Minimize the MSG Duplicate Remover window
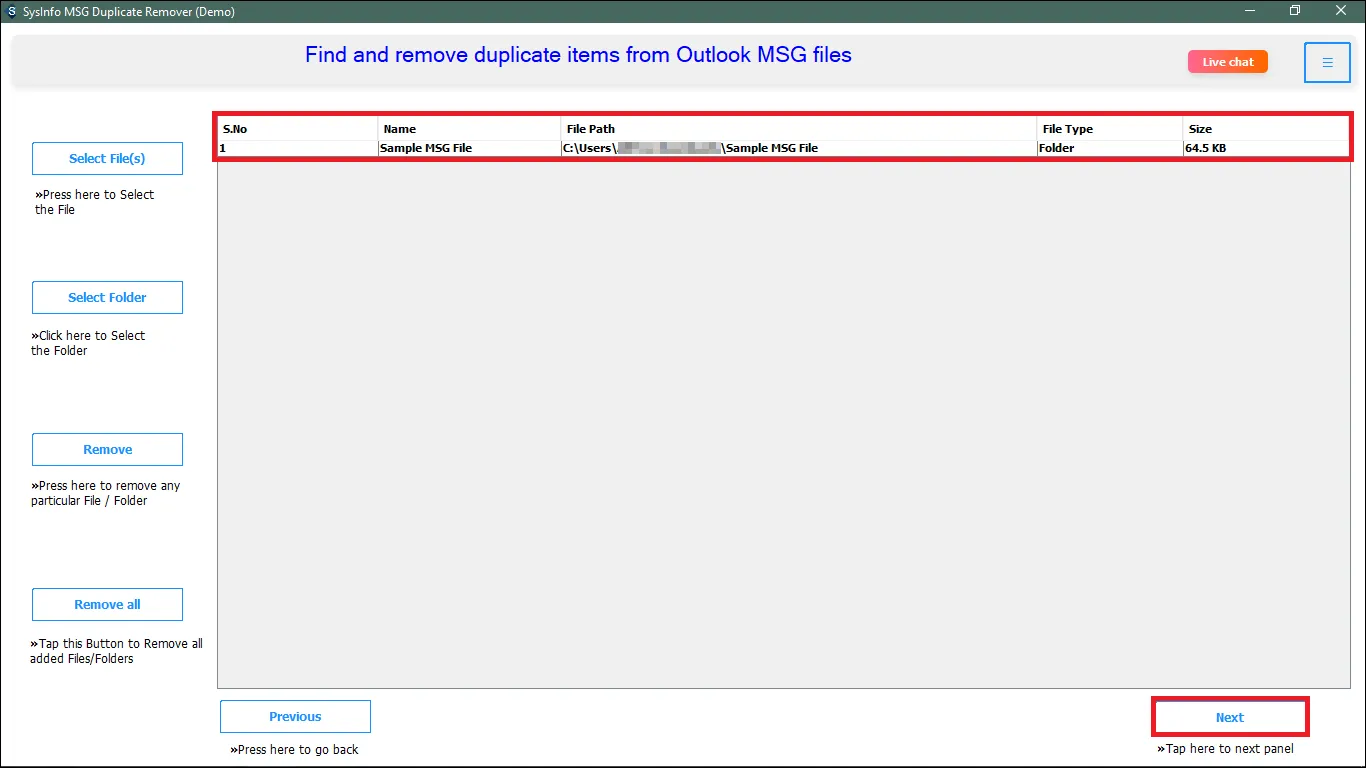 coord(1250,11)
